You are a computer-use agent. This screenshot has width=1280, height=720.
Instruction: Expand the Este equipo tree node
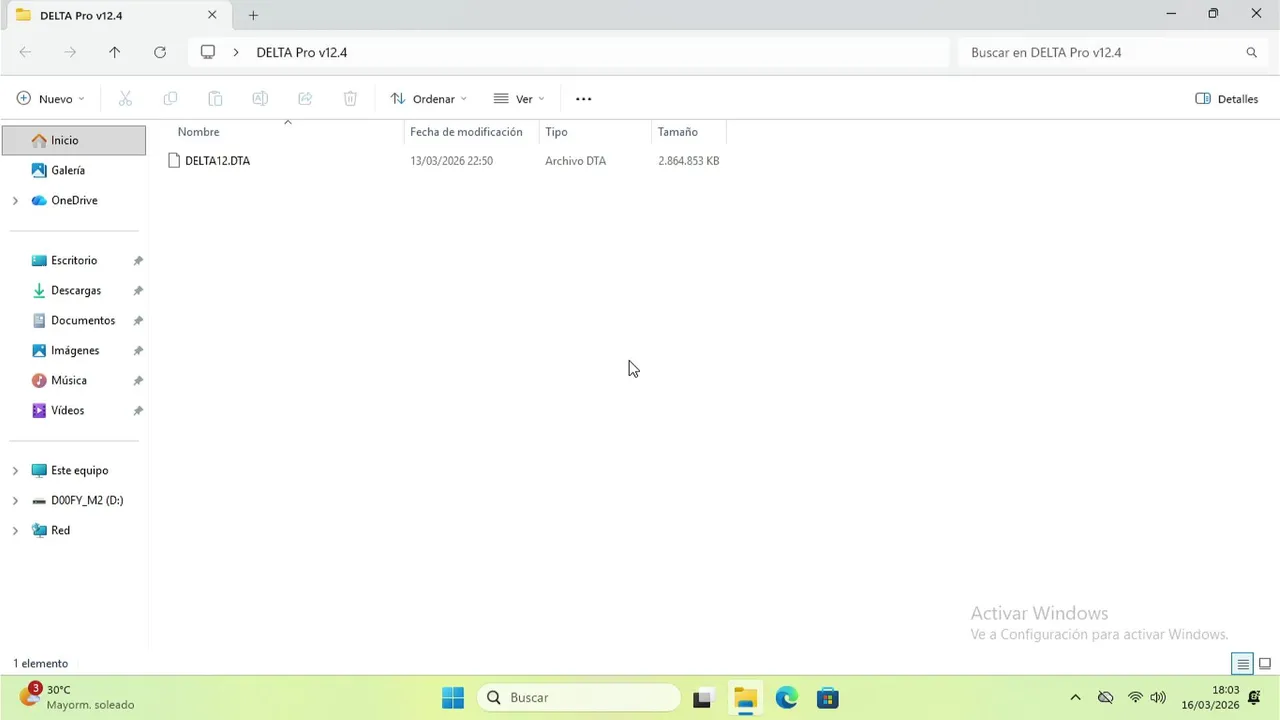coord(15,470)
